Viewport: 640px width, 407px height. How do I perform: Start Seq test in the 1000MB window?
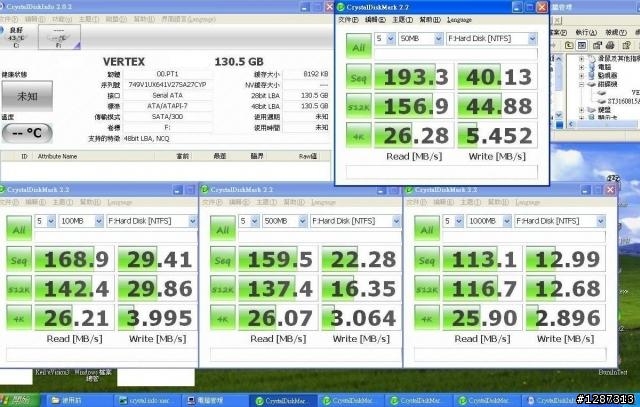(427, 259)
